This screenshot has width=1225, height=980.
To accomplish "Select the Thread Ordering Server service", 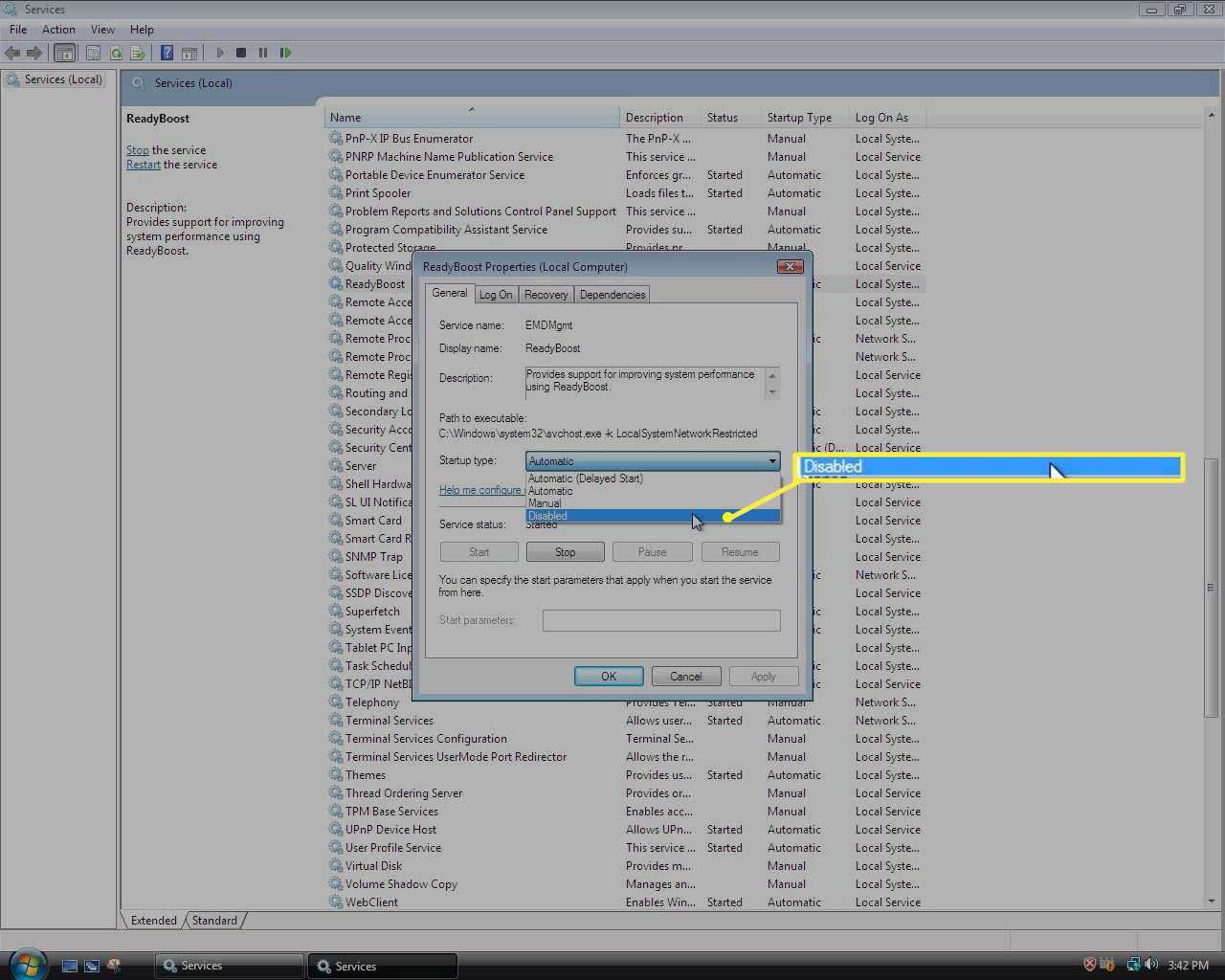I will tap(624, 793).
